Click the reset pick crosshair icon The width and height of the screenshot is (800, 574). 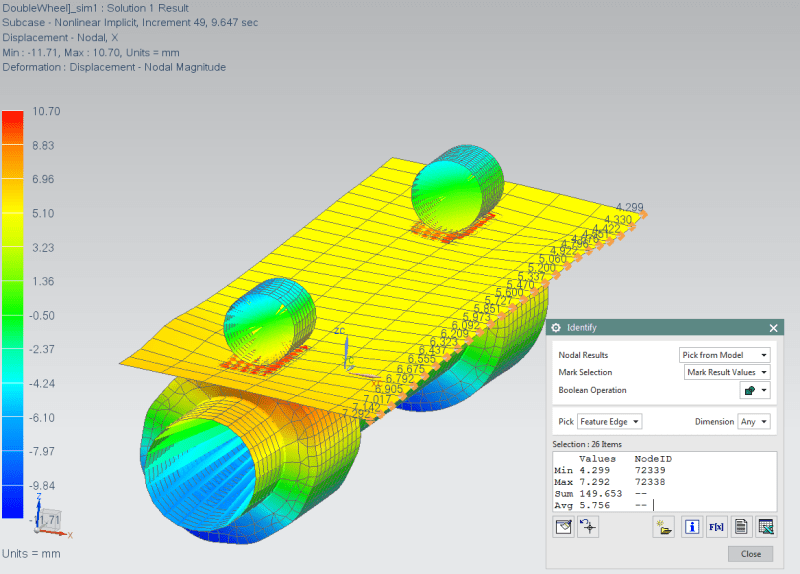pos(588,527)
